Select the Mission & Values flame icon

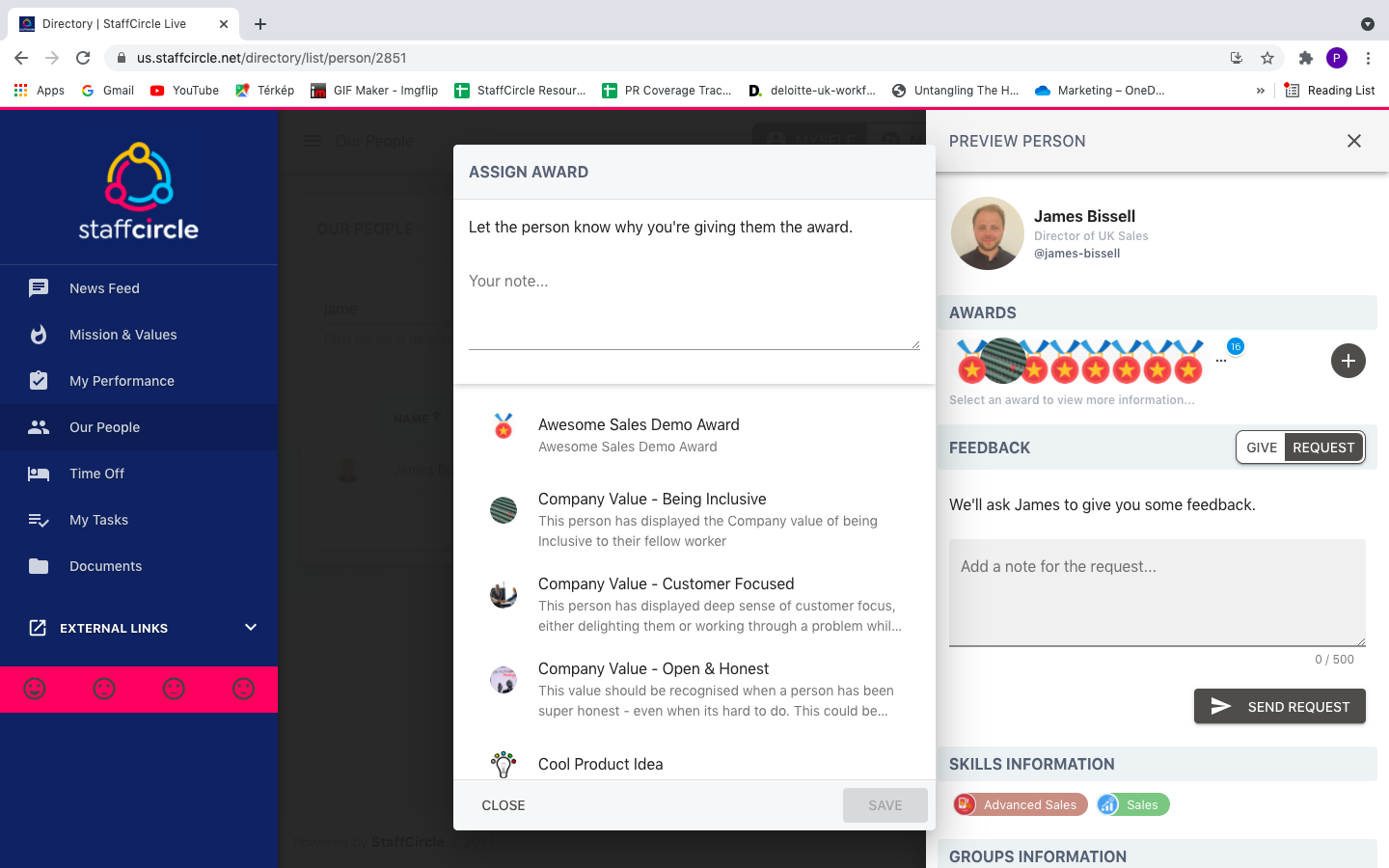[x=38, y=334]
